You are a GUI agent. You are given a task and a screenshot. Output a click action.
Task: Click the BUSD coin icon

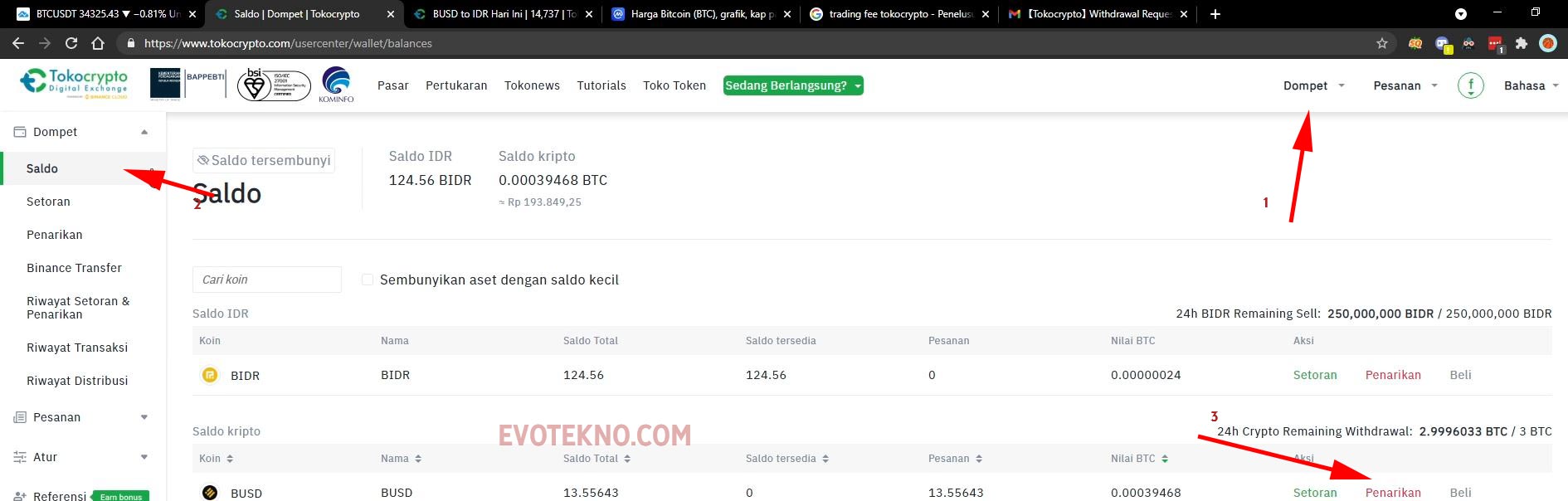(x=210, y=493)
